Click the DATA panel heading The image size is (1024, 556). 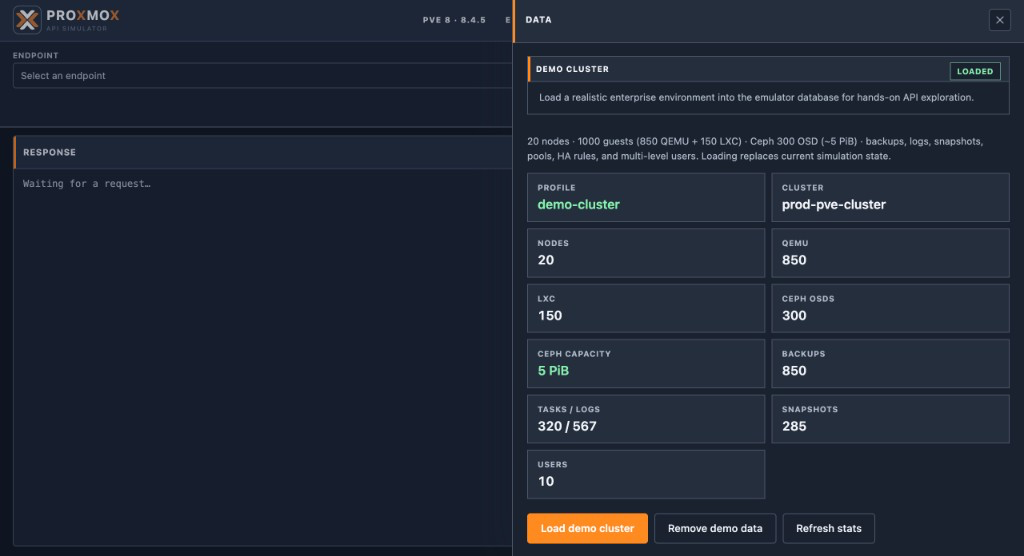[538, 20]
